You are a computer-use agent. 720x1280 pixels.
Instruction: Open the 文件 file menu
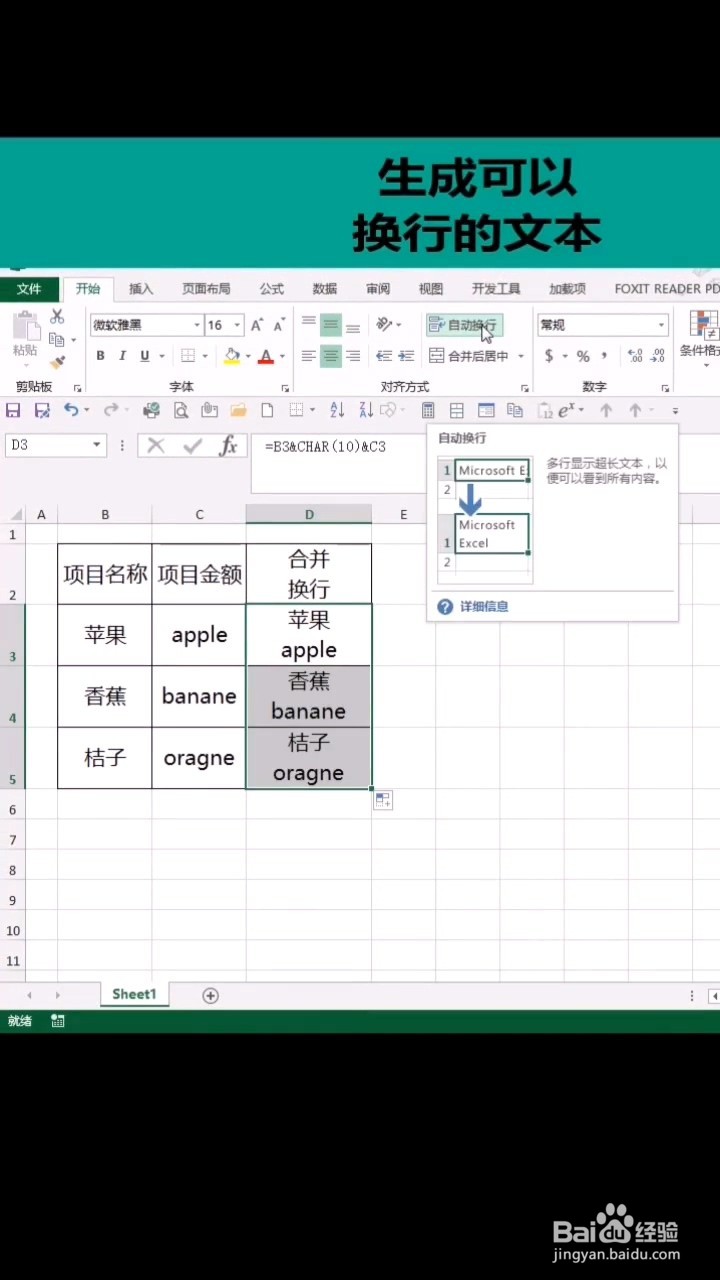click(29, 289)
